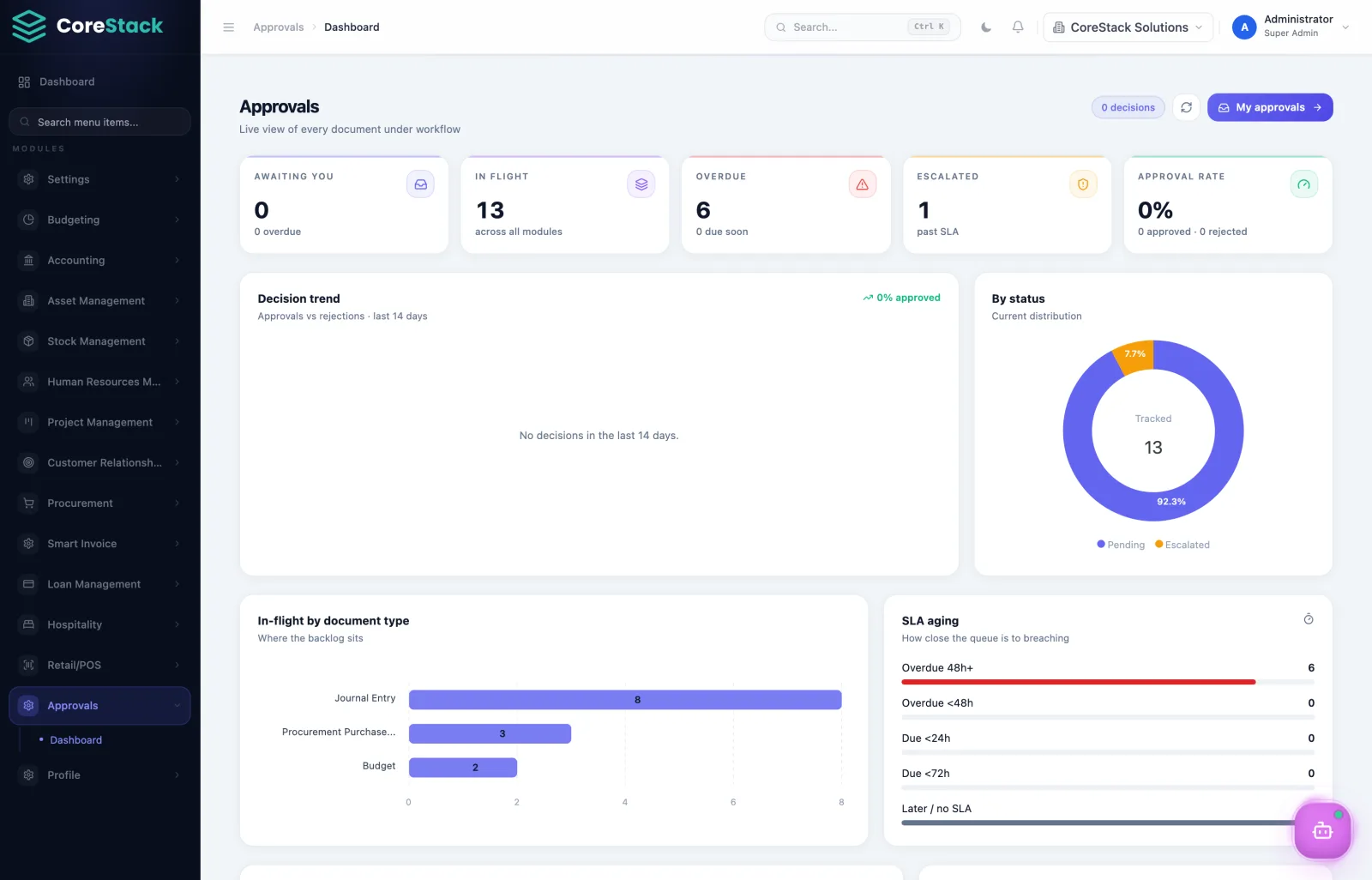Open Smart Invoice menu item
1372x880 pixels.
coord(99,544)
